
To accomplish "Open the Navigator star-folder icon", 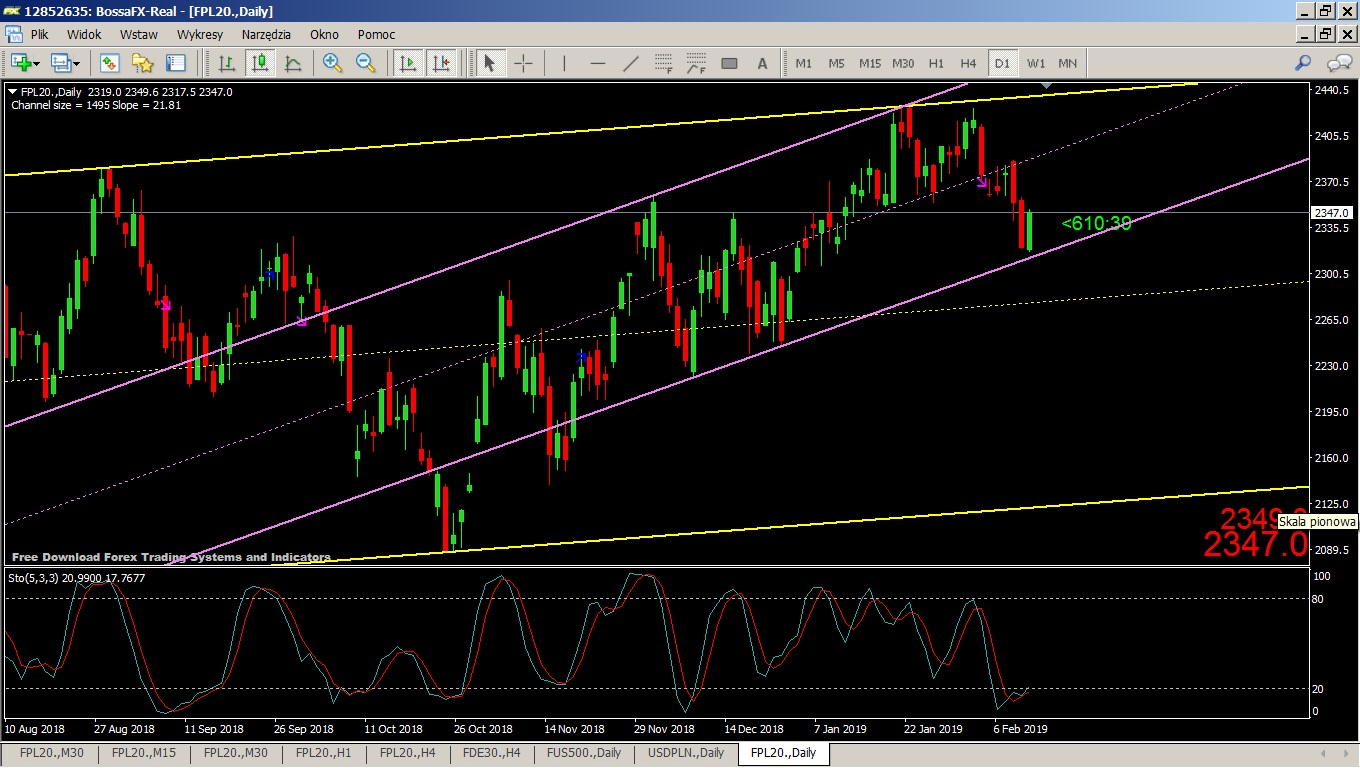I will pos(142,63).
